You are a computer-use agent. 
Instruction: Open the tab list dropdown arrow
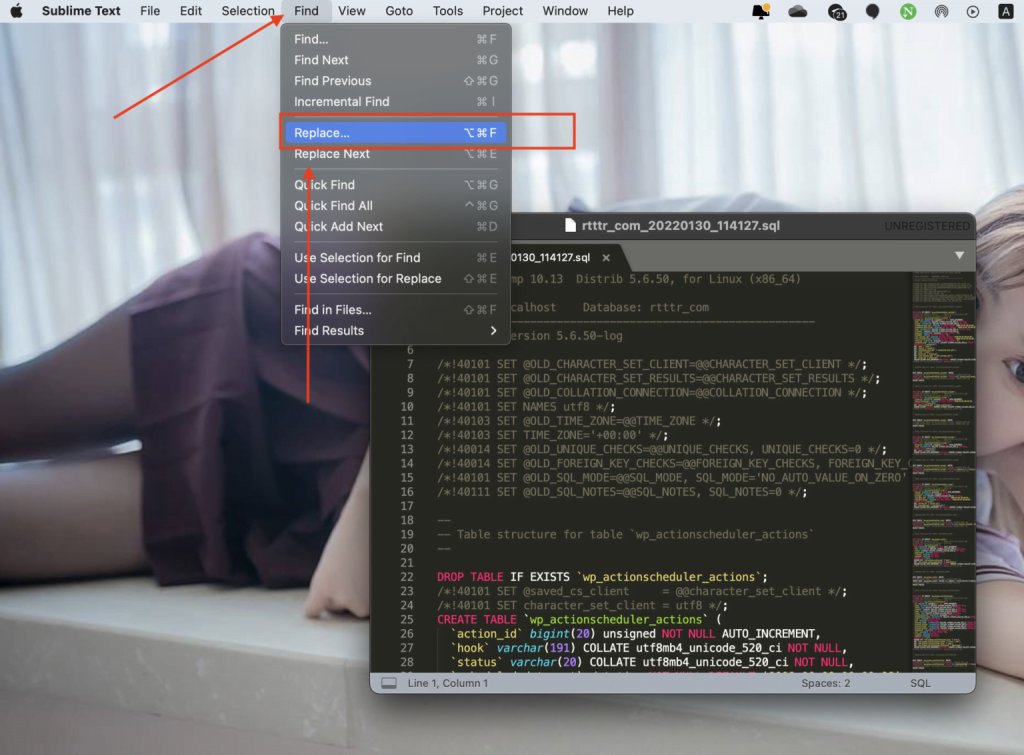[x=959, y=256]
